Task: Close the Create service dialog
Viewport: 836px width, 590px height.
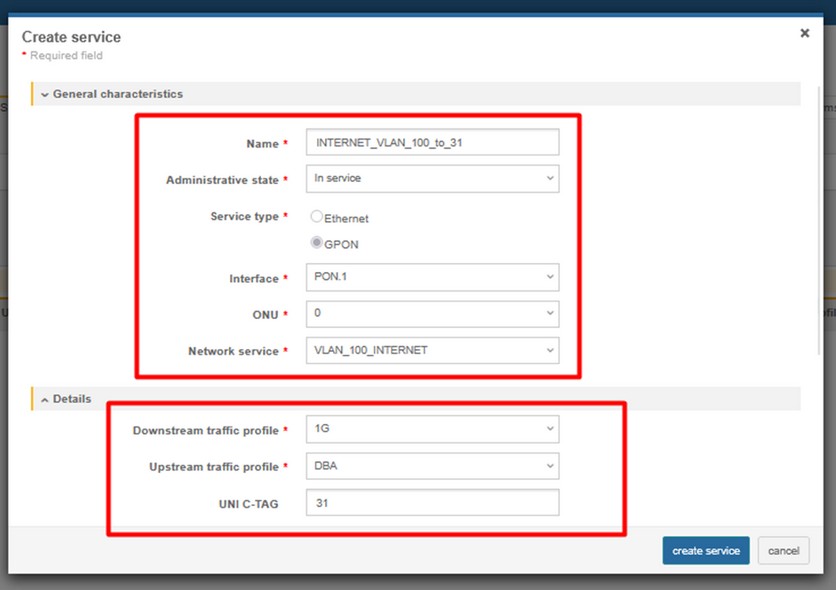Action: tap(804, 33)
